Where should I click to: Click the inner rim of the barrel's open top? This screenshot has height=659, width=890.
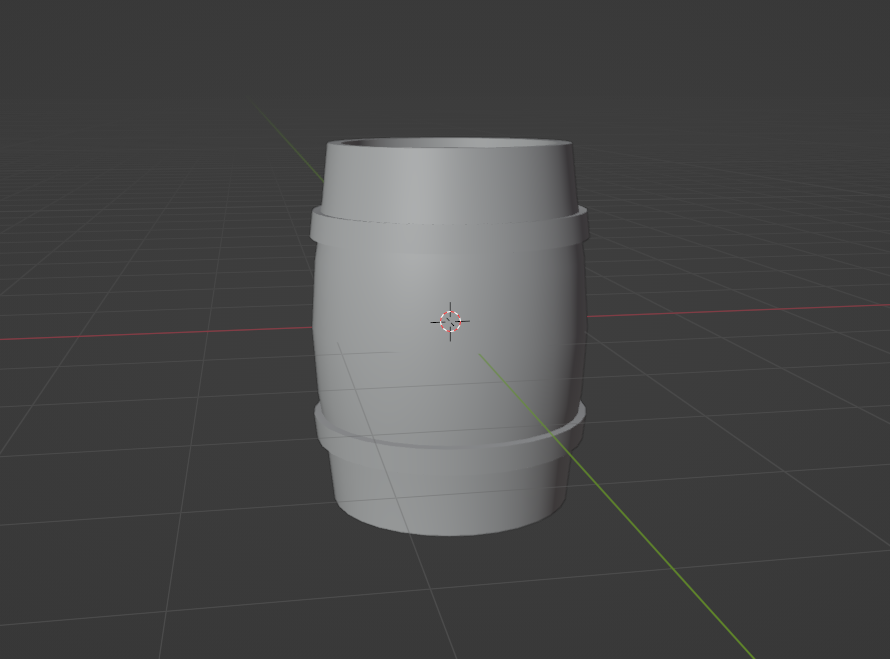[454, 142]
